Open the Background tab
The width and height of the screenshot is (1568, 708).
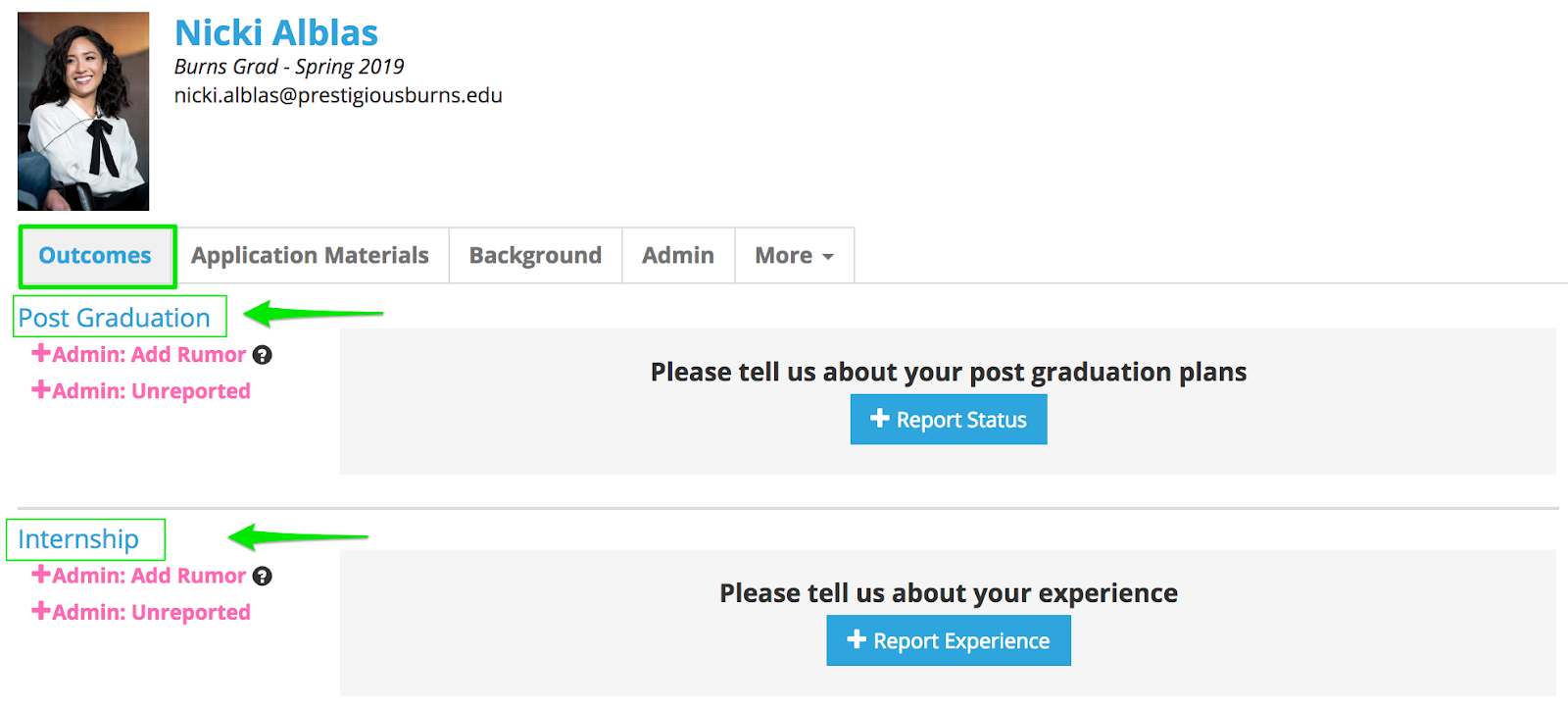tap(535, 256)
